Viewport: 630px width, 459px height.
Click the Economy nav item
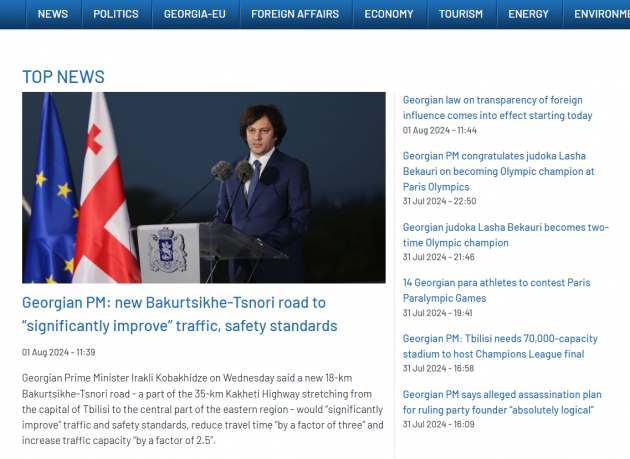(x=389, y=14)
